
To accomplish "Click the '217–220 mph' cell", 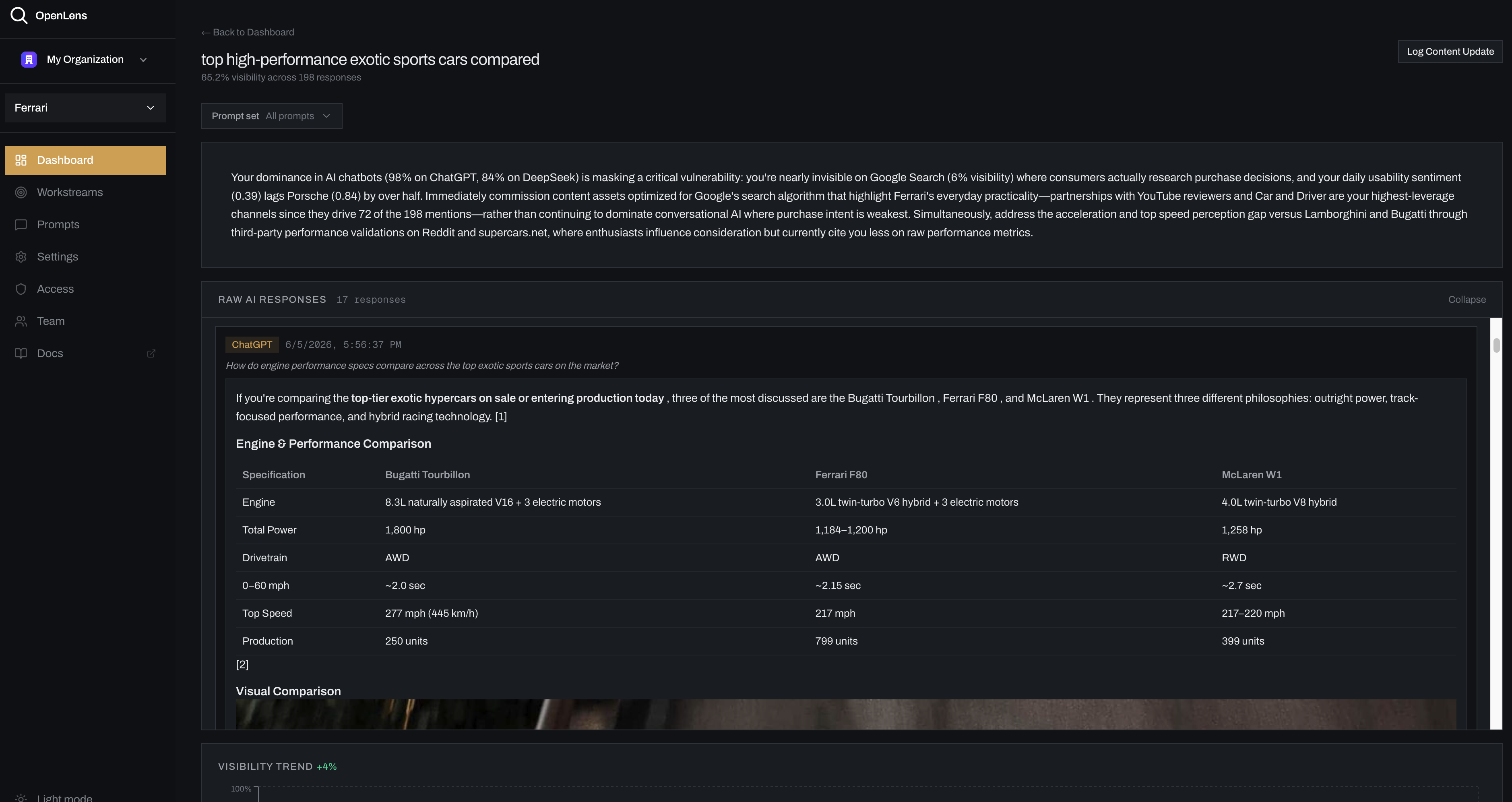I will [x=1253, y=614].
